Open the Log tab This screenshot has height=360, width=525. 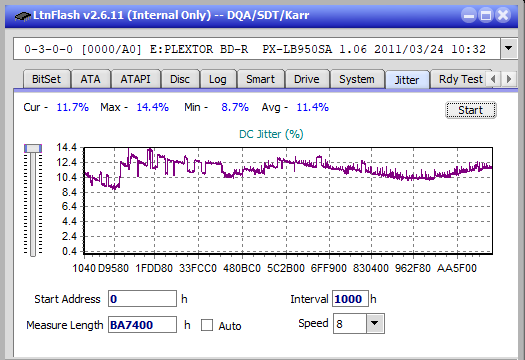click(218, 79)
